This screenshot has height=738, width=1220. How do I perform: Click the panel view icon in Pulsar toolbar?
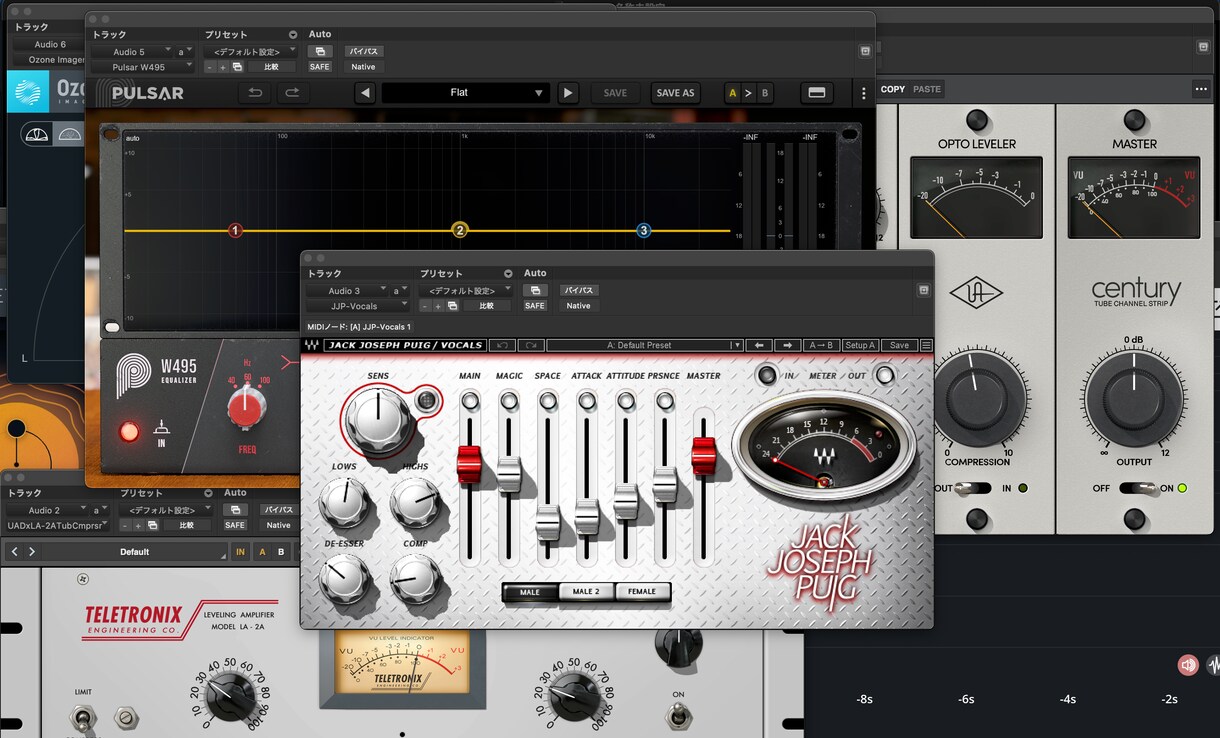tap(817, 93)
